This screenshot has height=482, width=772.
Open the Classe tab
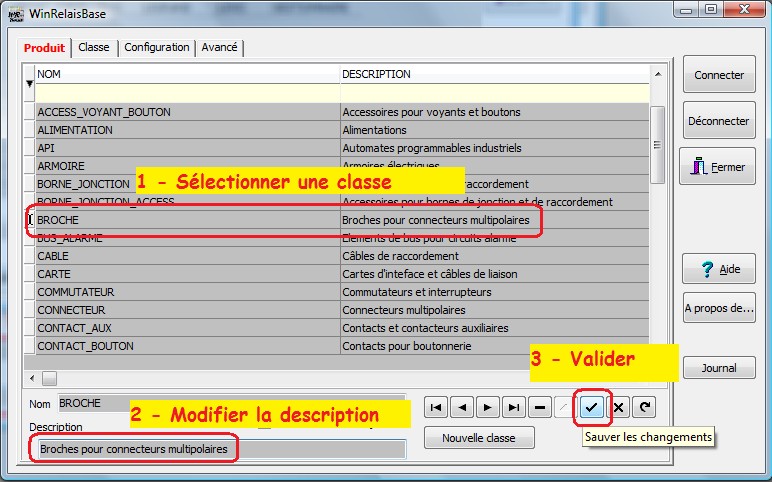tap(94, 48)
